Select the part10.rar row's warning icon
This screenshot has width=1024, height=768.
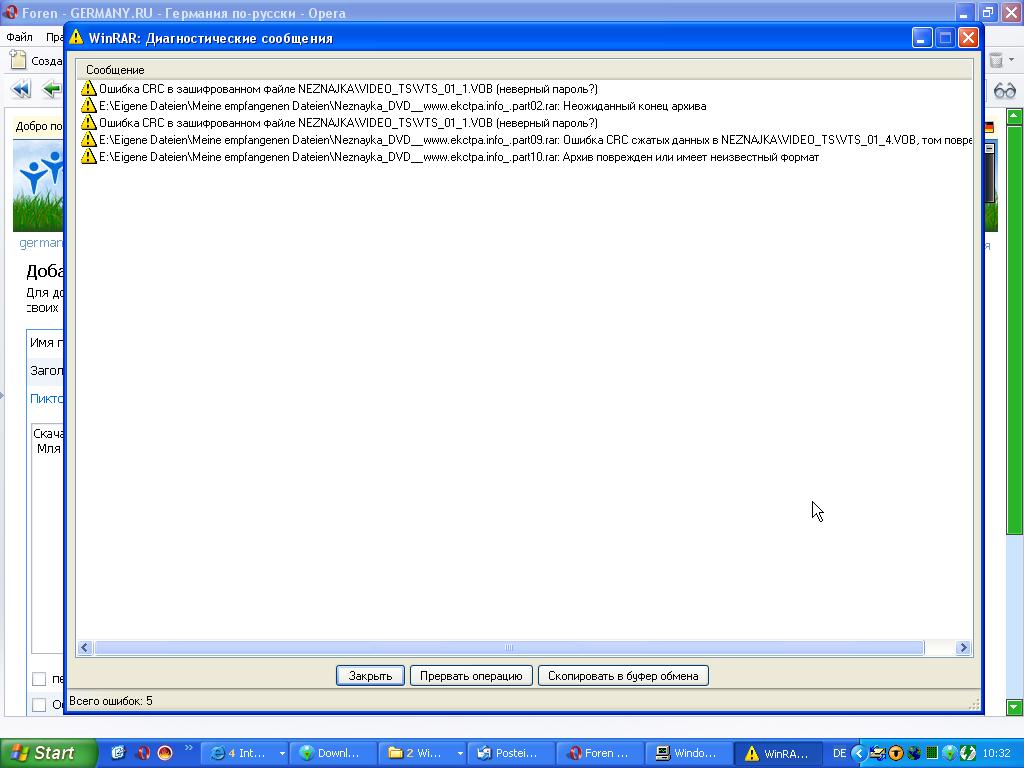[x=88, y=157]
